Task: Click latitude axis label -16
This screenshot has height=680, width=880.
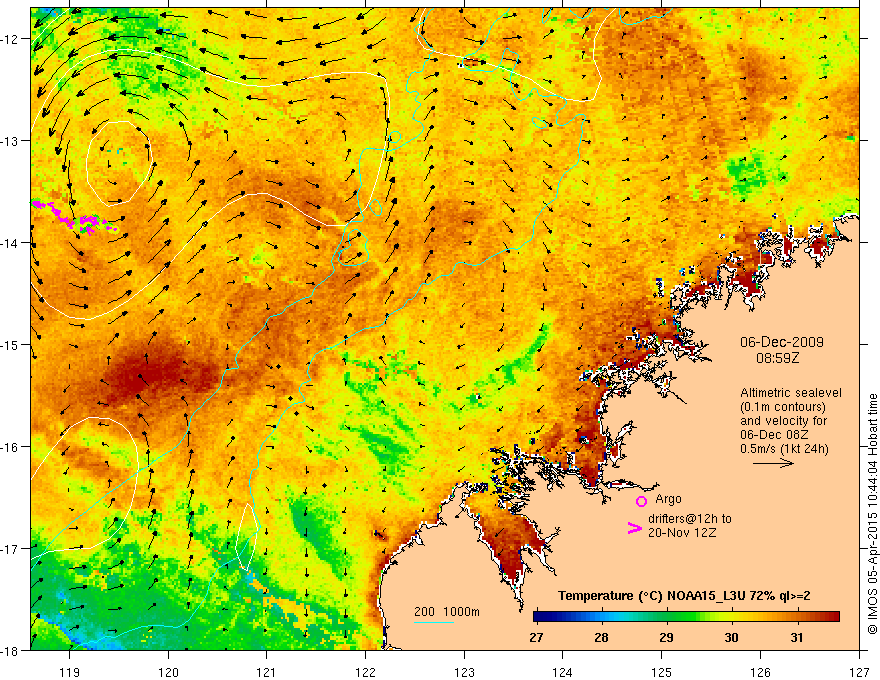Action: coord(10,447)
